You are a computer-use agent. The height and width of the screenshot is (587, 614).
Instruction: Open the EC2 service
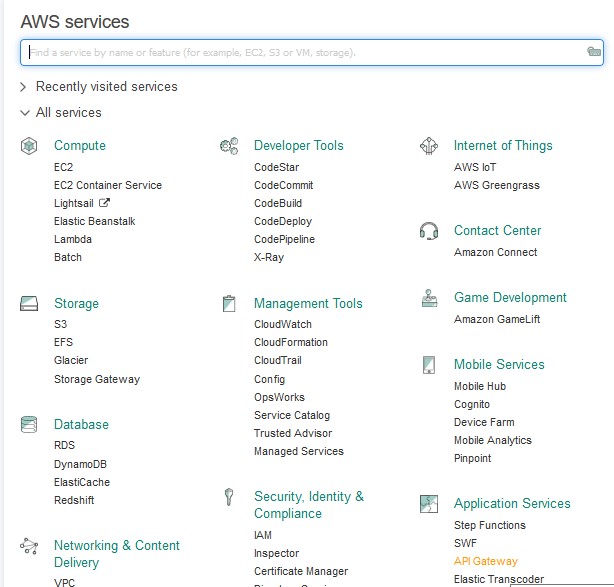(x=63, y=167)
